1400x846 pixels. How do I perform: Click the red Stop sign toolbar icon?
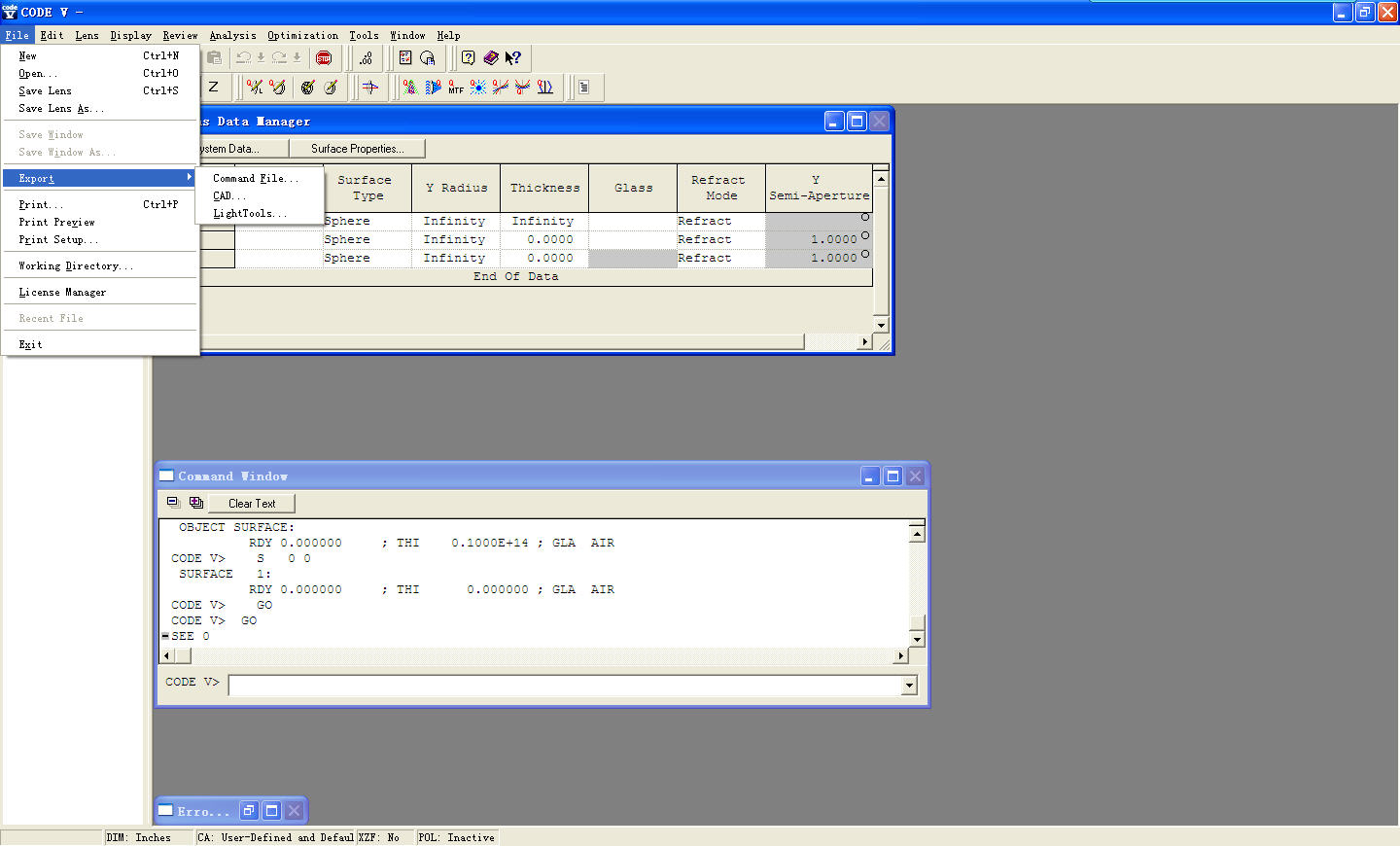pyautogui.click(x=324, y=58)
